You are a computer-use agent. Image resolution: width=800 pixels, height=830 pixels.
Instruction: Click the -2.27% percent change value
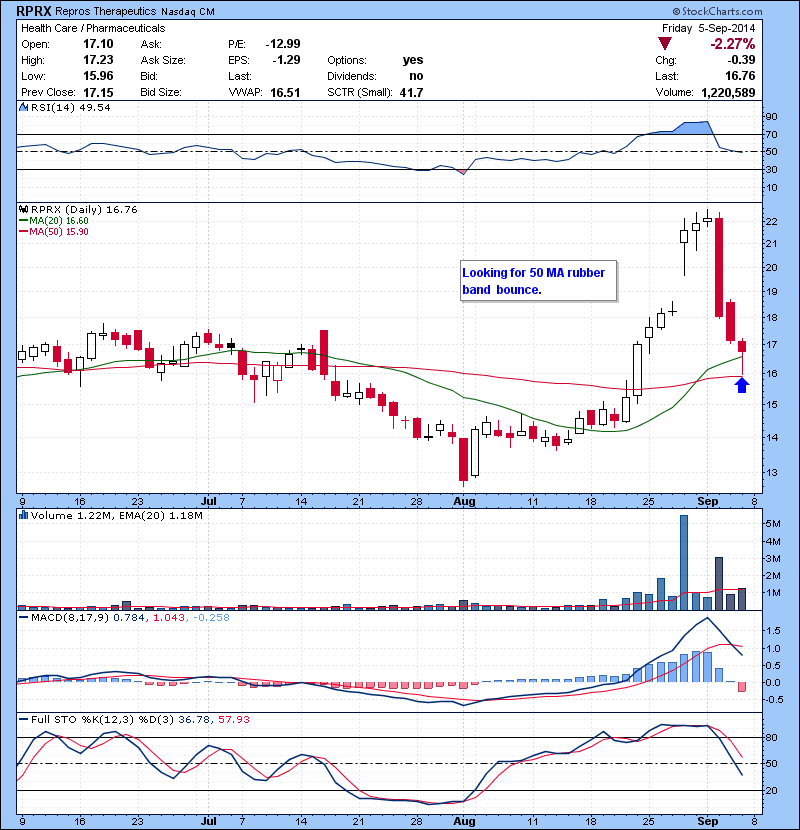point(734,44)
